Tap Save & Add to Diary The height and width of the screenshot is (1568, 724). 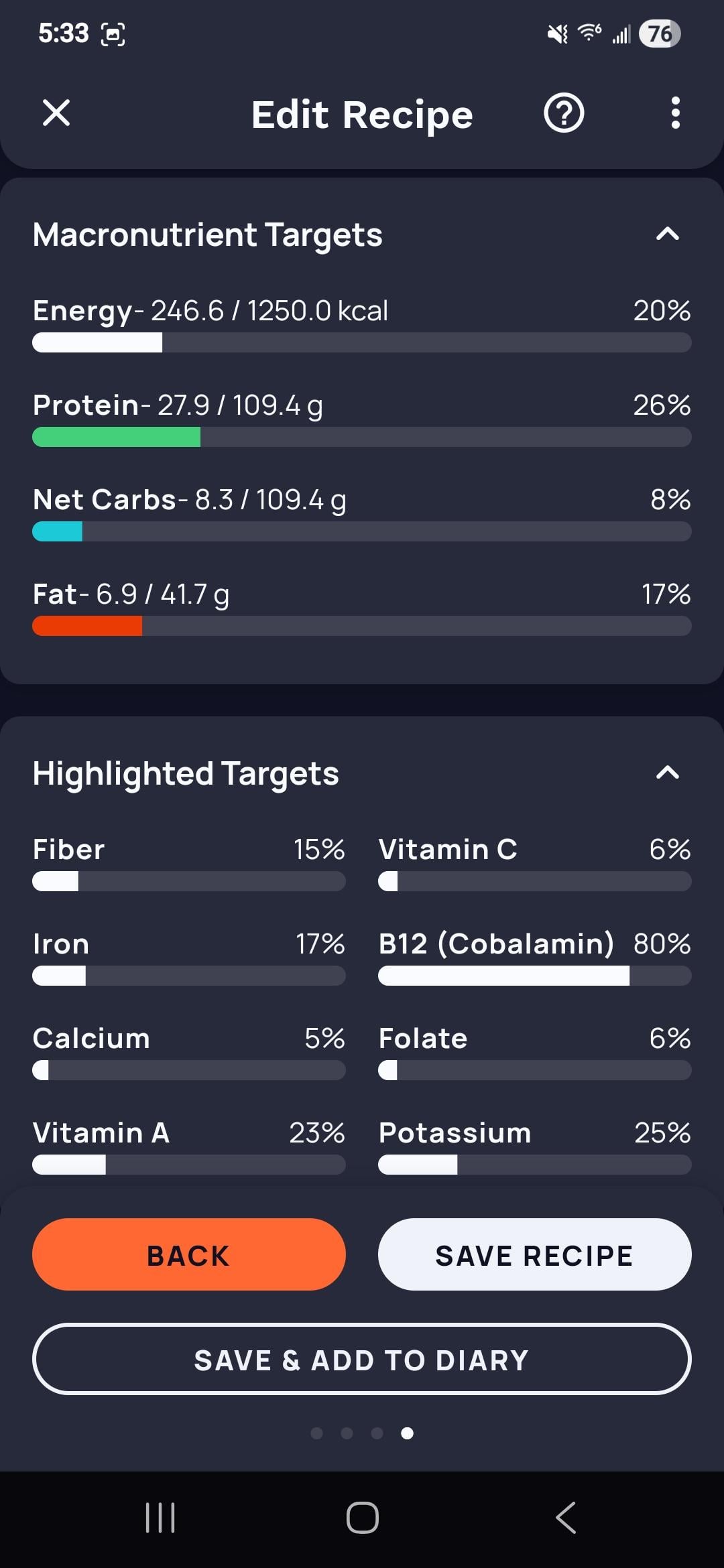point(362,1359)
